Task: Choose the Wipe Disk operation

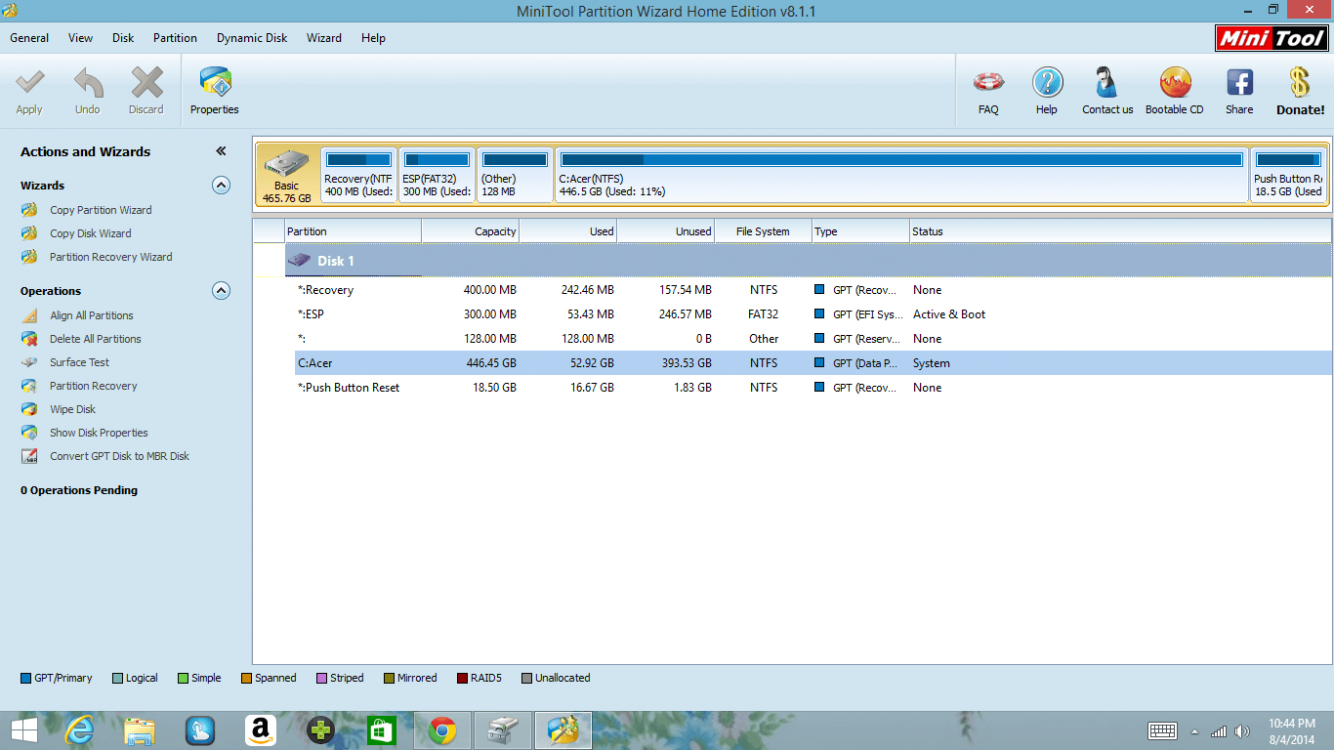Action: click(72, 409)
